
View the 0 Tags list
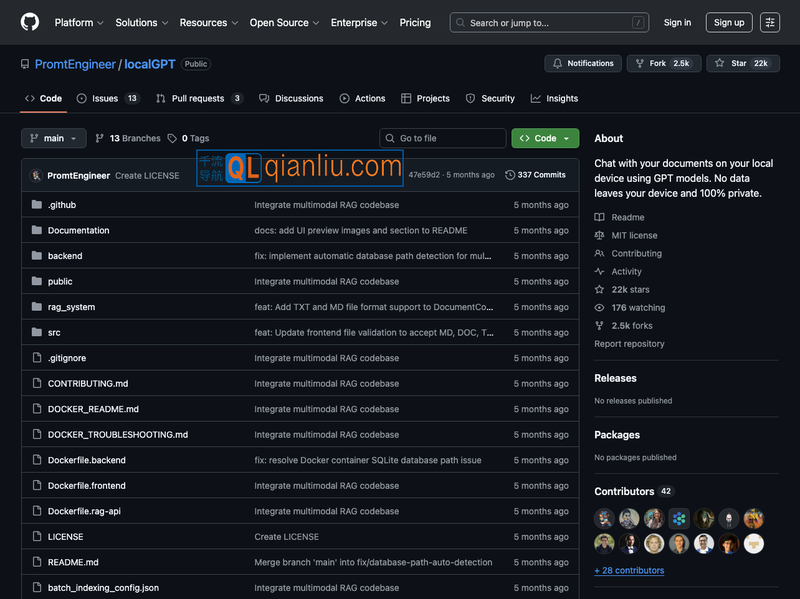(188, 138)
